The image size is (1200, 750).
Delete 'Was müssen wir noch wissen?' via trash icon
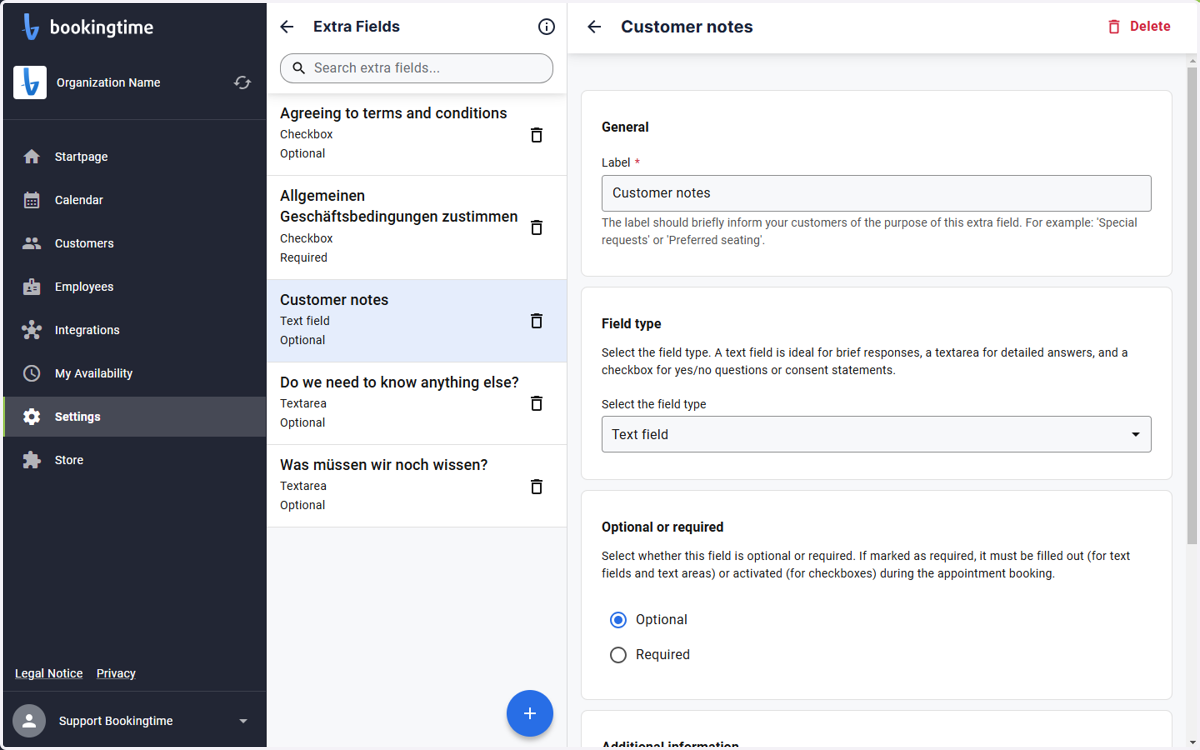pos(536,486)
